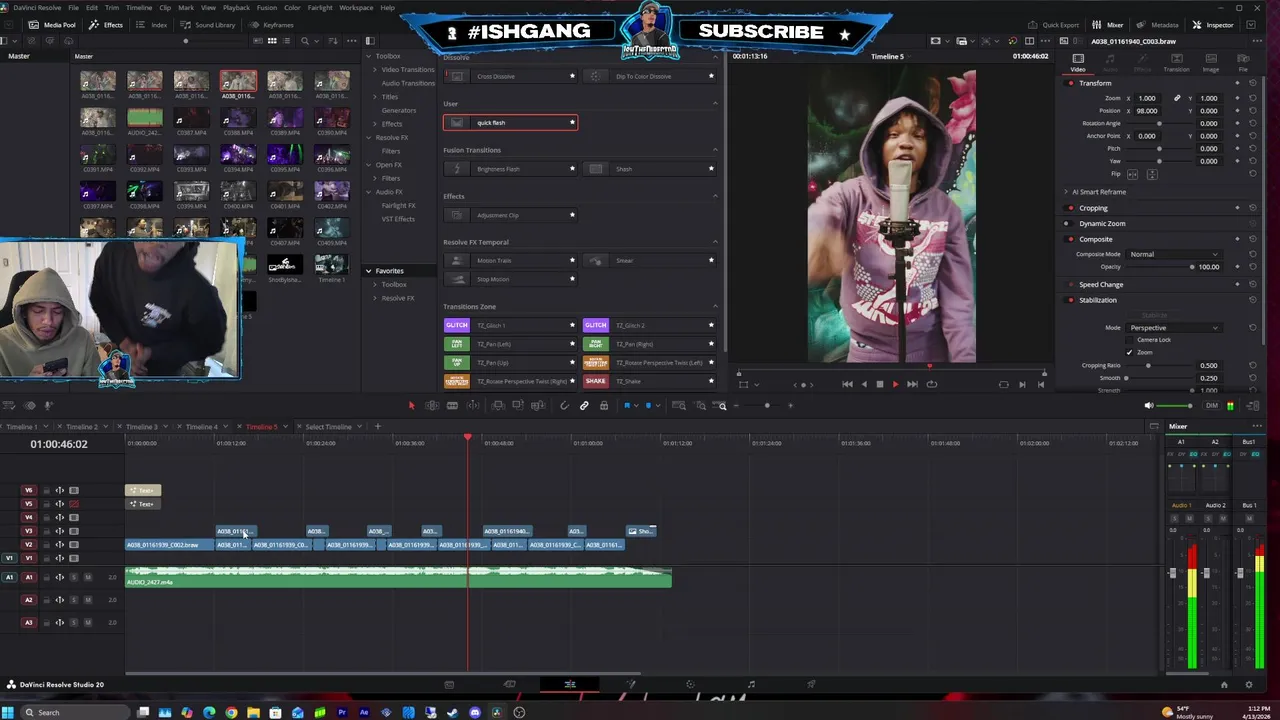Toggle Loop playback icon
The image size is (1280, 720).
931,384
